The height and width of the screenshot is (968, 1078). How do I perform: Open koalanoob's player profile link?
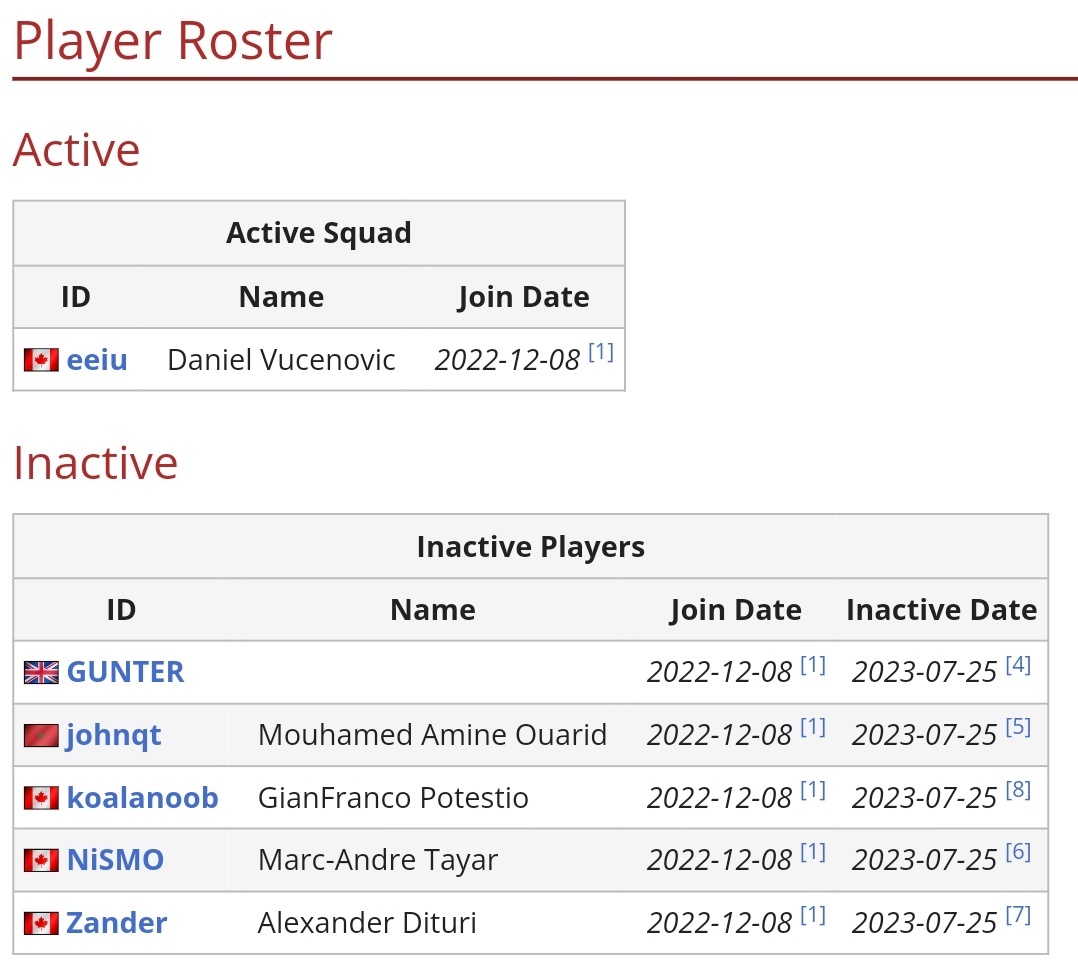coord(142,798)
